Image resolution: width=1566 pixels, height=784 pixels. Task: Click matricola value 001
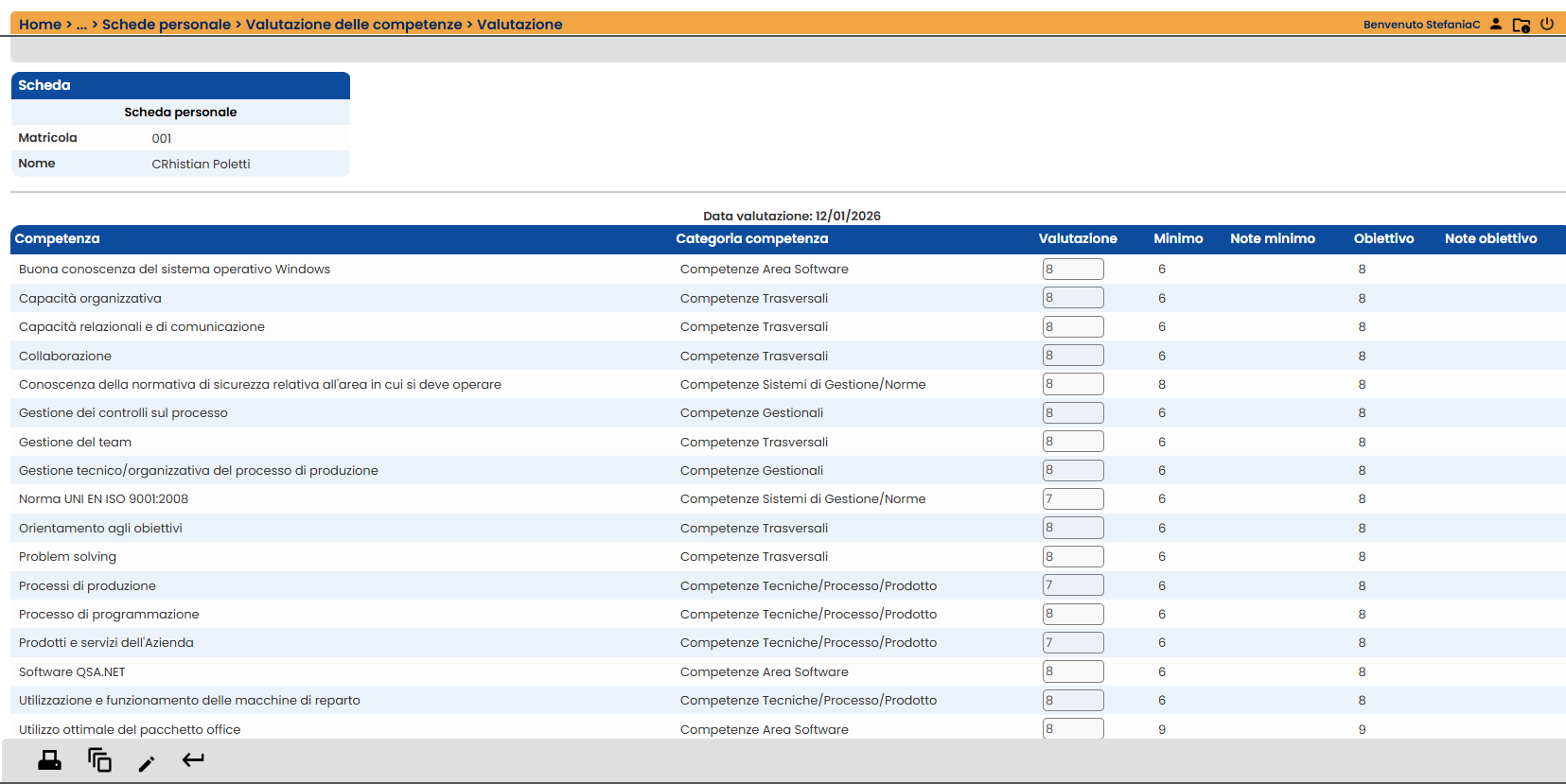pos(162,138)
